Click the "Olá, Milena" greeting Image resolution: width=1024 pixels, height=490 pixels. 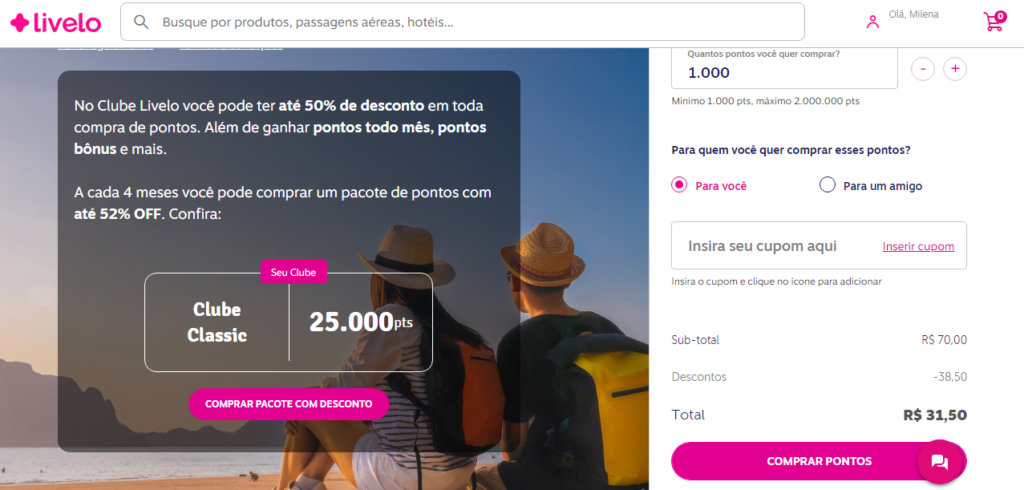[914, 14]
